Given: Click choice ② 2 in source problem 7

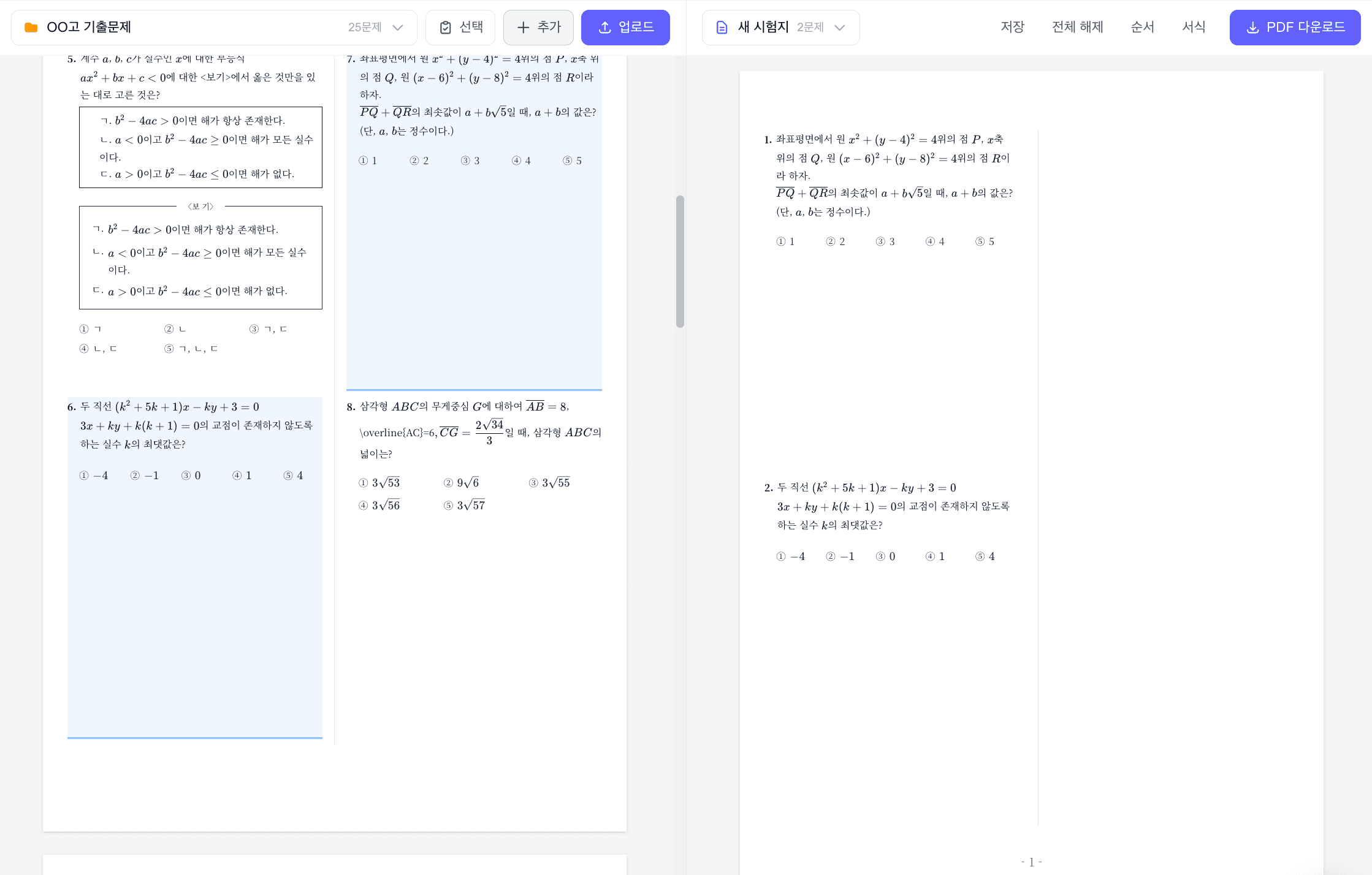Looking at the screenshot, I should 419,161.
